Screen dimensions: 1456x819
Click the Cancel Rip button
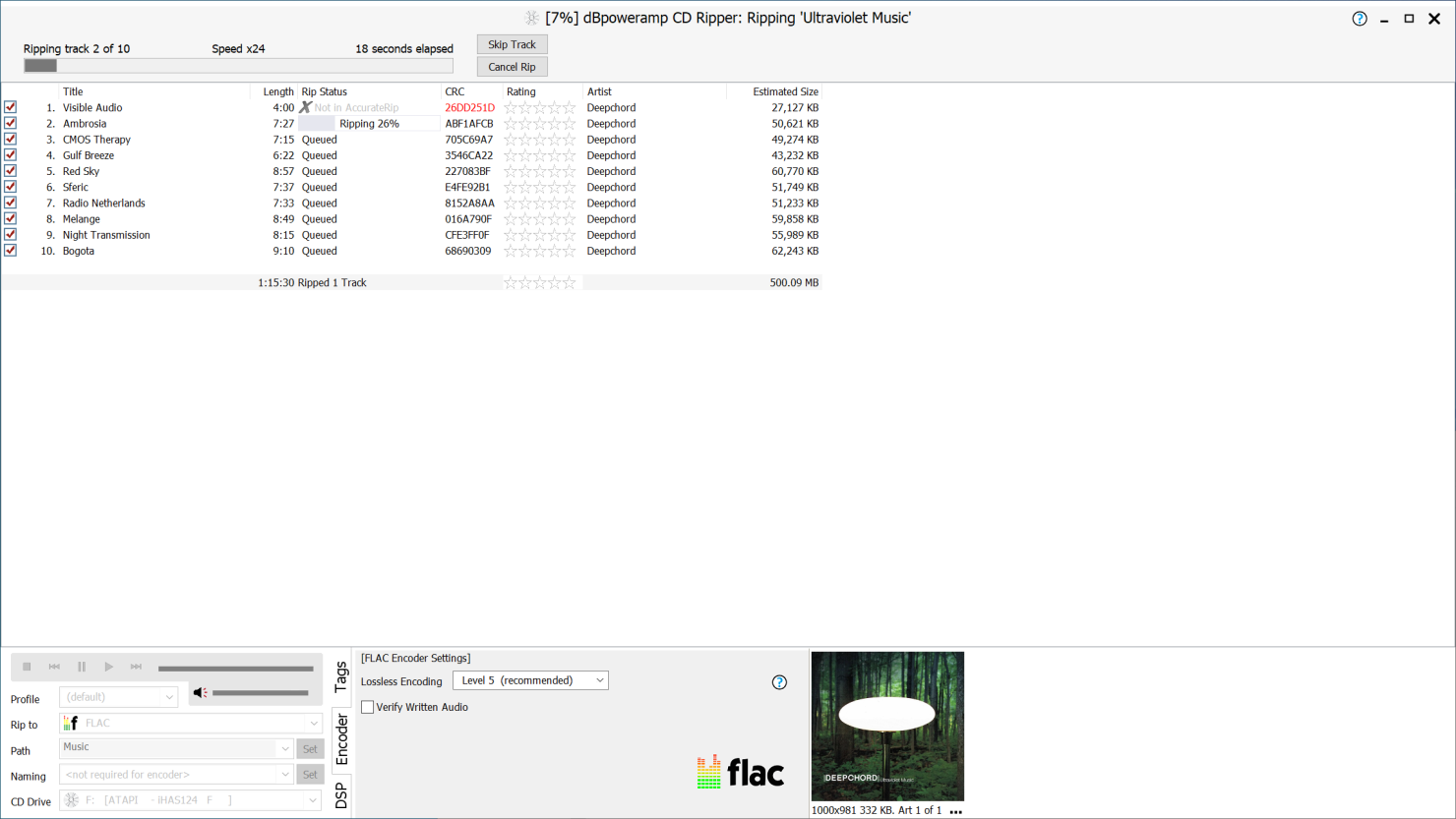coord(512,67)
